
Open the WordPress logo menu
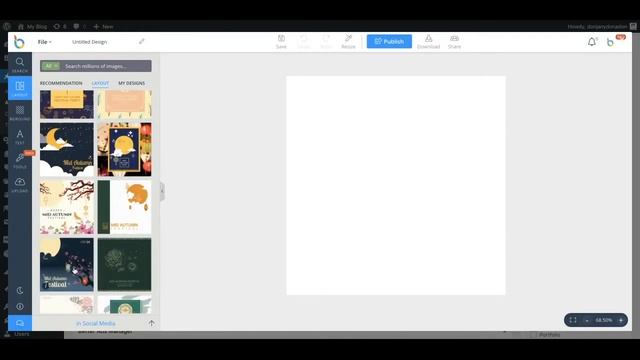pyautogui.click(x=6, y=26)
